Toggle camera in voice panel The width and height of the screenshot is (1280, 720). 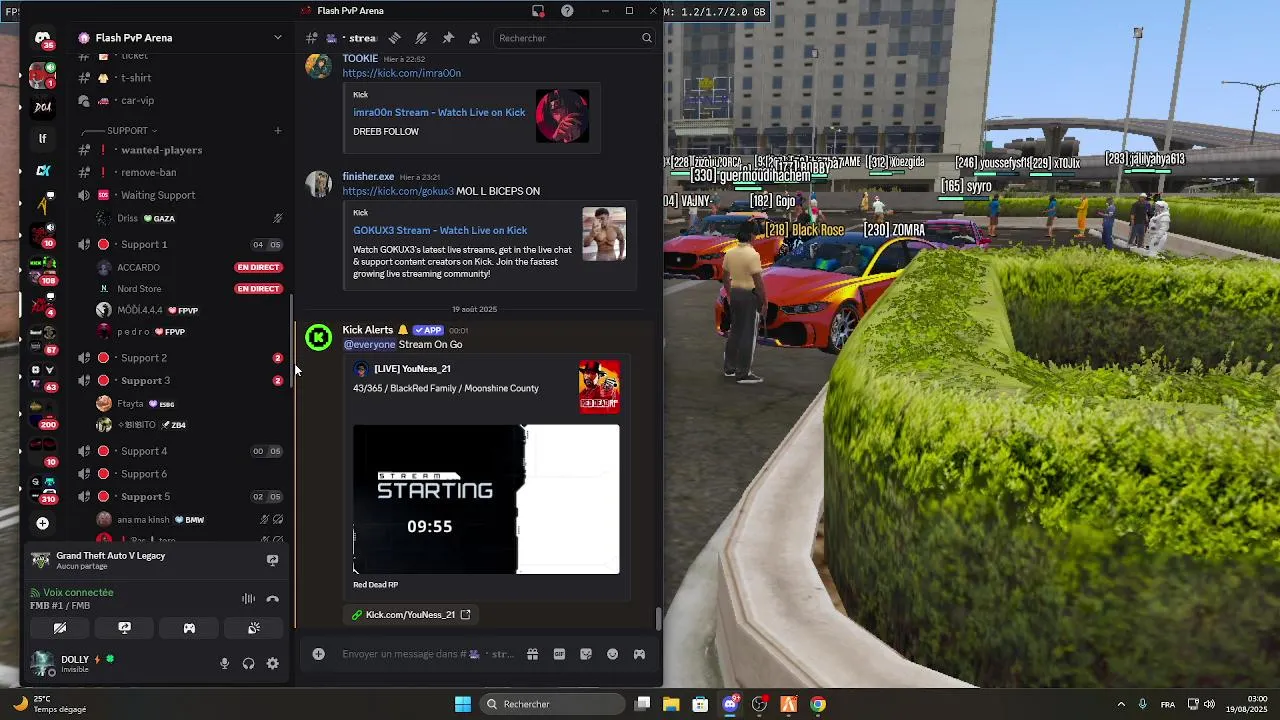pyautogui.click(x=60, y=628)
